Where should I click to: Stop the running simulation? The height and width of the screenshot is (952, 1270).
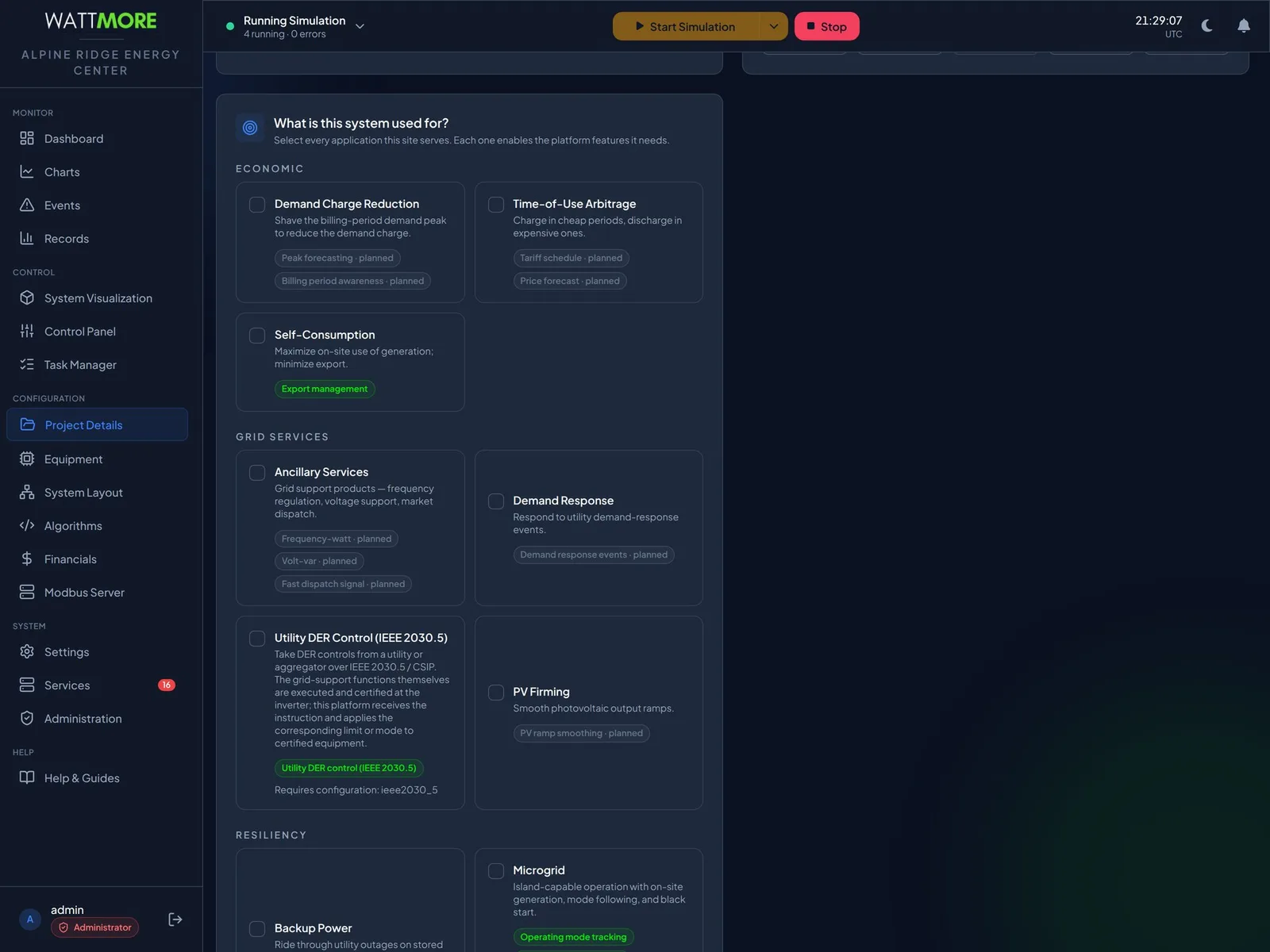[x=827, y=26]
